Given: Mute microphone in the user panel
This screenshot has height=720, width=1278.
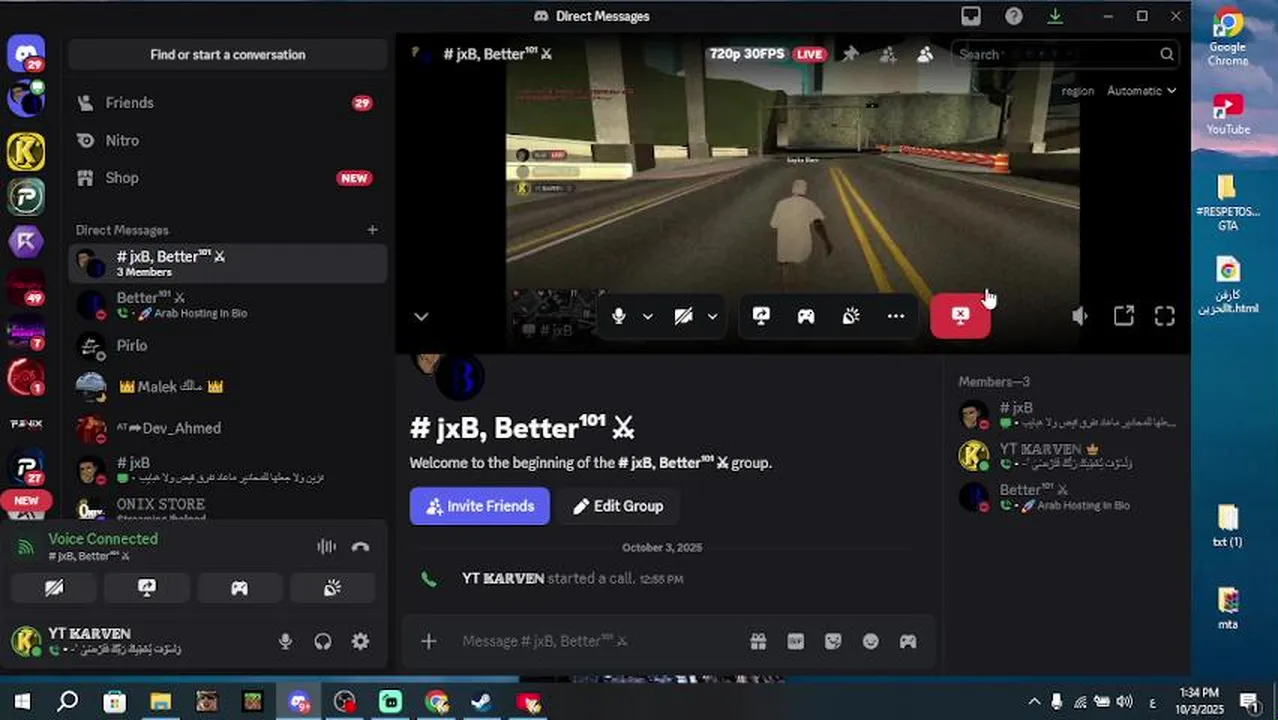Looking at the screenshot, I should 285,642.
